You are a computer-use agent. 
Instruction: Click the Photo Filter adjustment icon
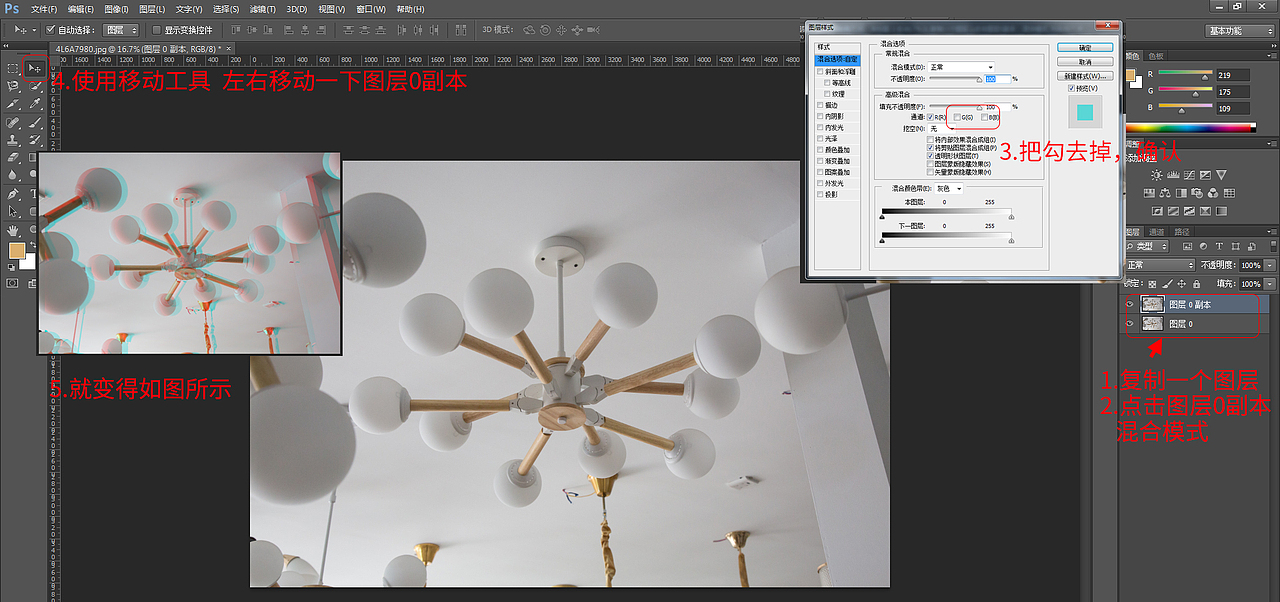coord(1197,193)
